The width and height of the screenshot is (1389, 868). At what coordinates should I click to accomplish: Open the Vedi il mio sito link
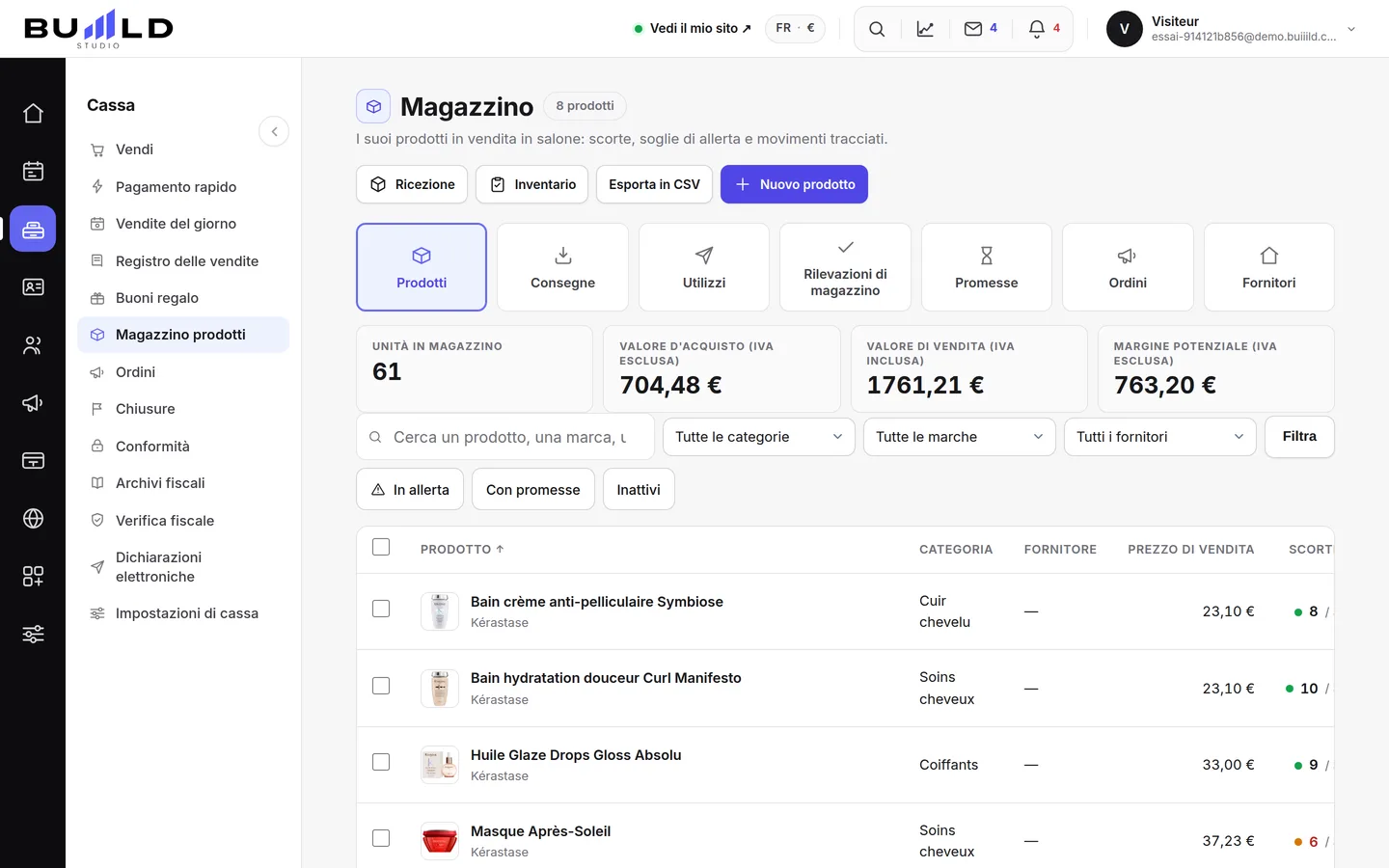693,29
